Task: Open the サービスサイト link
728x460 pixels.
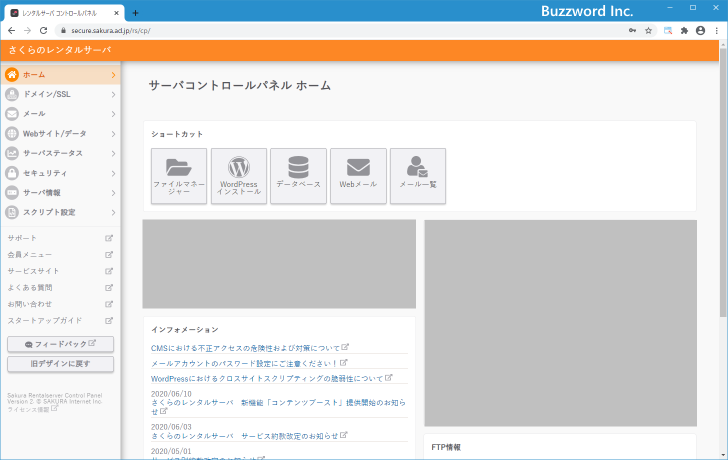Action: pos(33,271)
